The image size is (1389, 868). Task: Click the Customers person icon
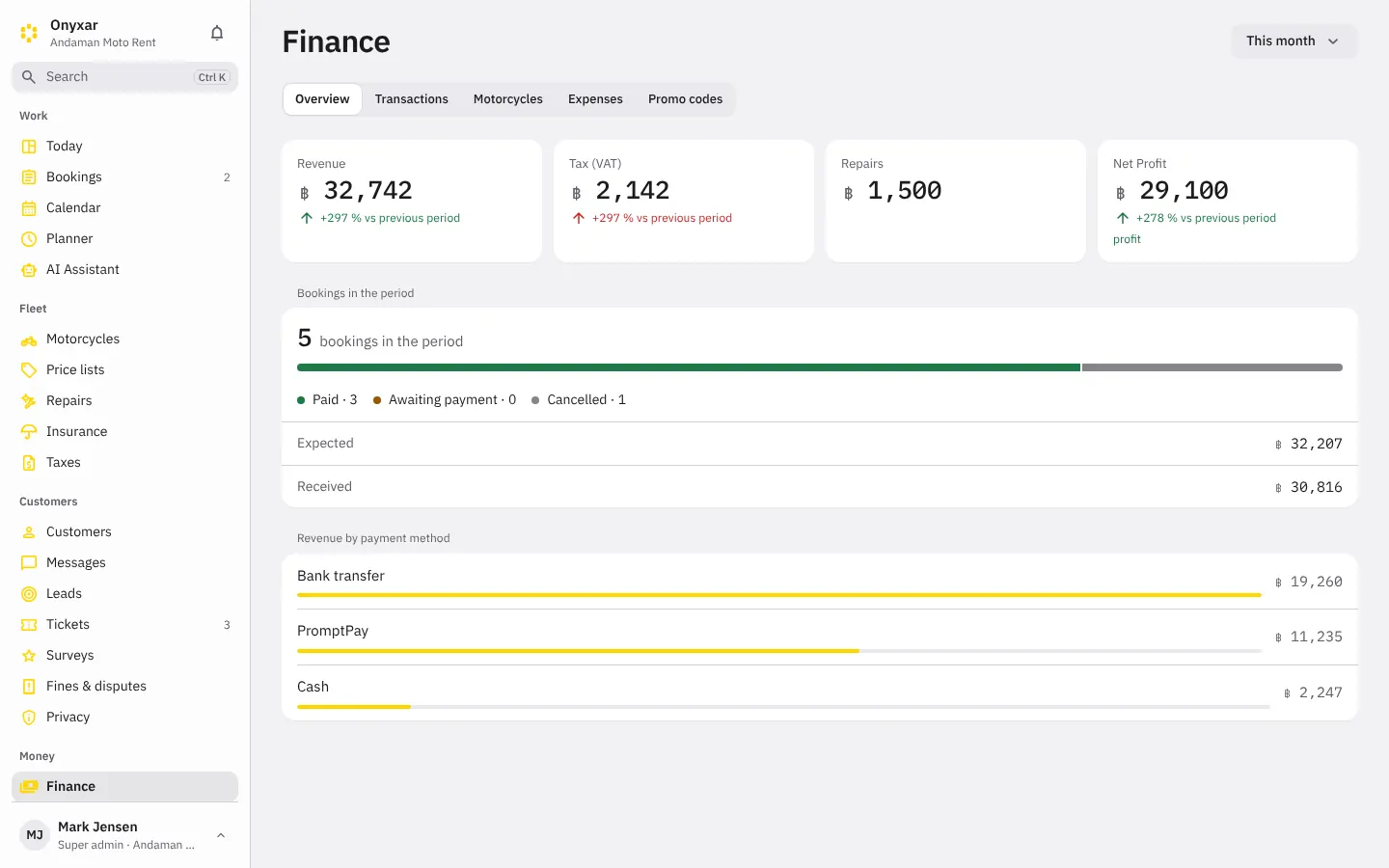pos(29,532)
